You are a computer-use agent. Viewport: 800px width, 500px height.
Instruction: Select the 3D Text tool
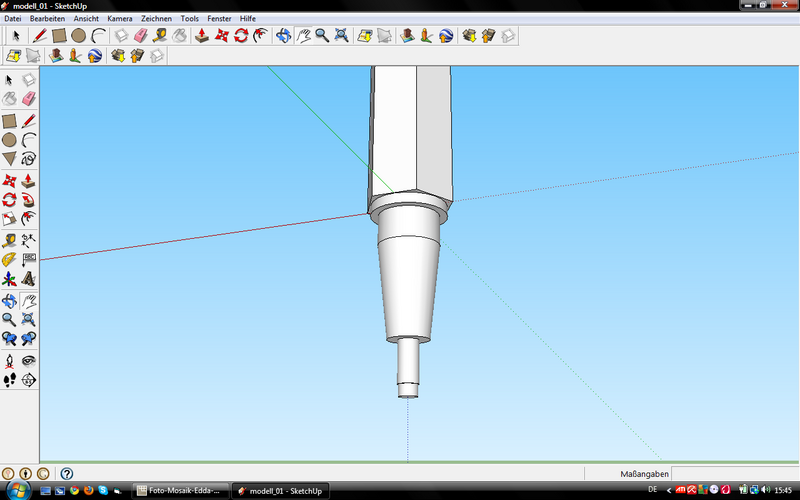(29, 279)
